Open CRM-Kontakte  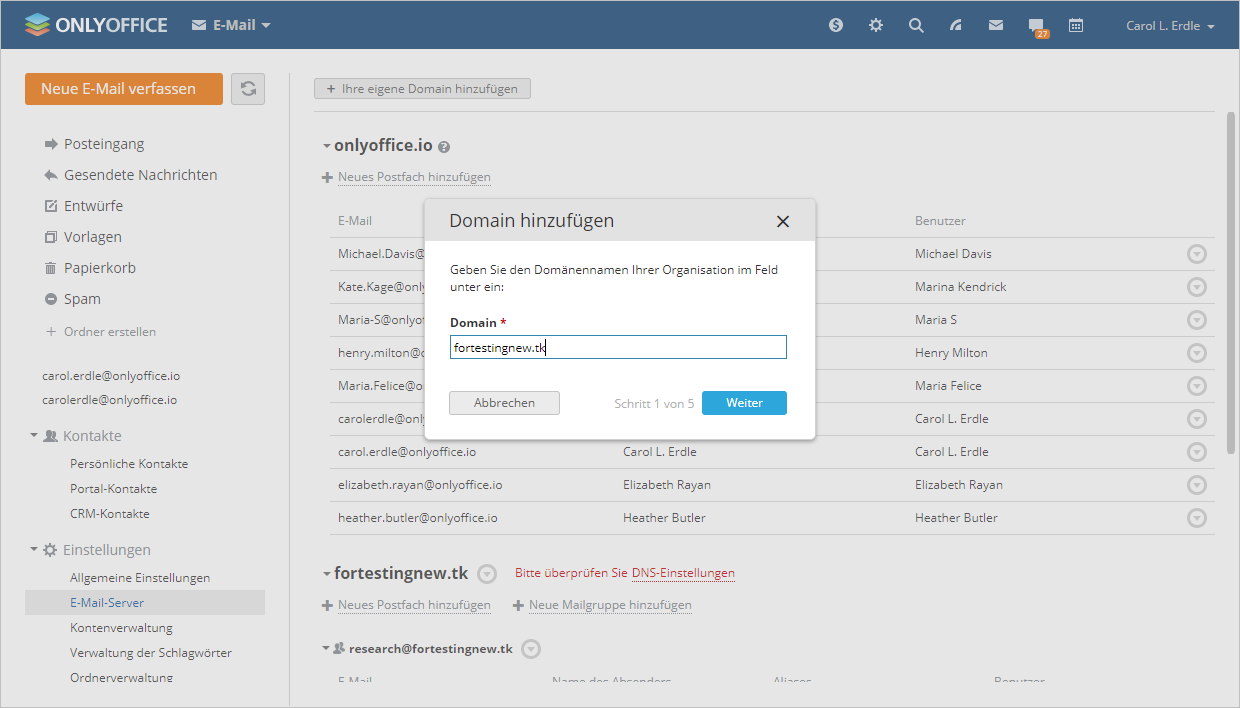(109, 514)
